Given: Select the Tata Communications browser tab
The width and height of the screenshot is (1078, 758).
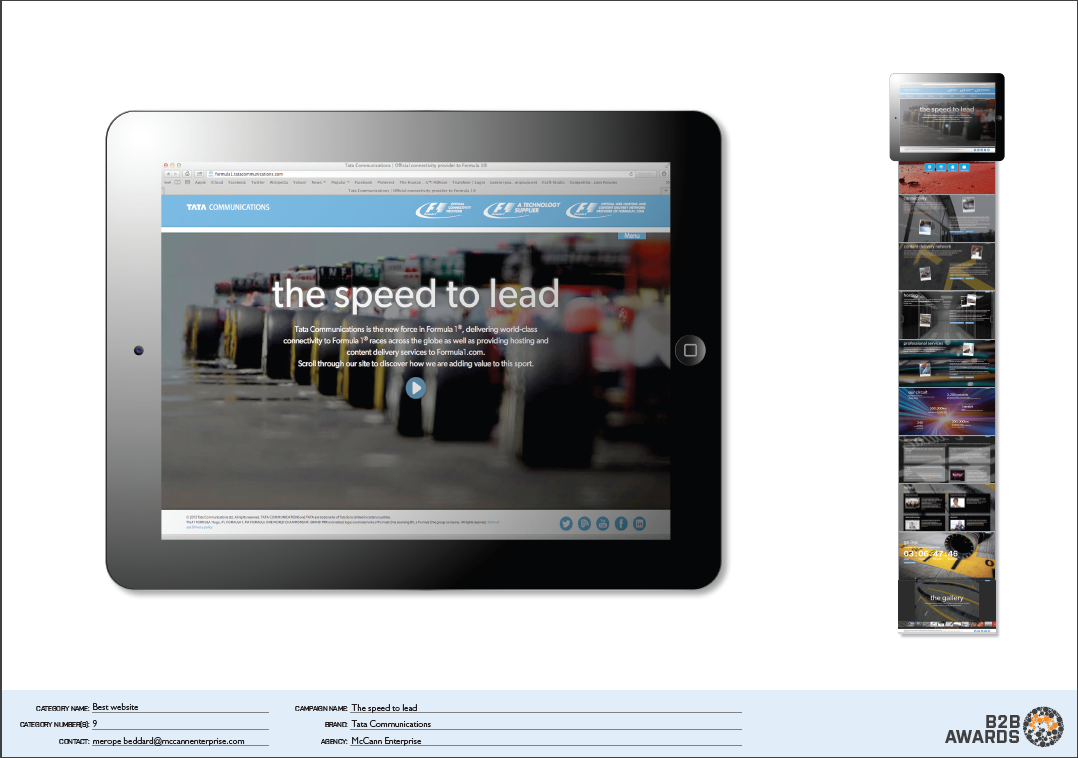Looking at the screenshot, I should coord(412,190).
